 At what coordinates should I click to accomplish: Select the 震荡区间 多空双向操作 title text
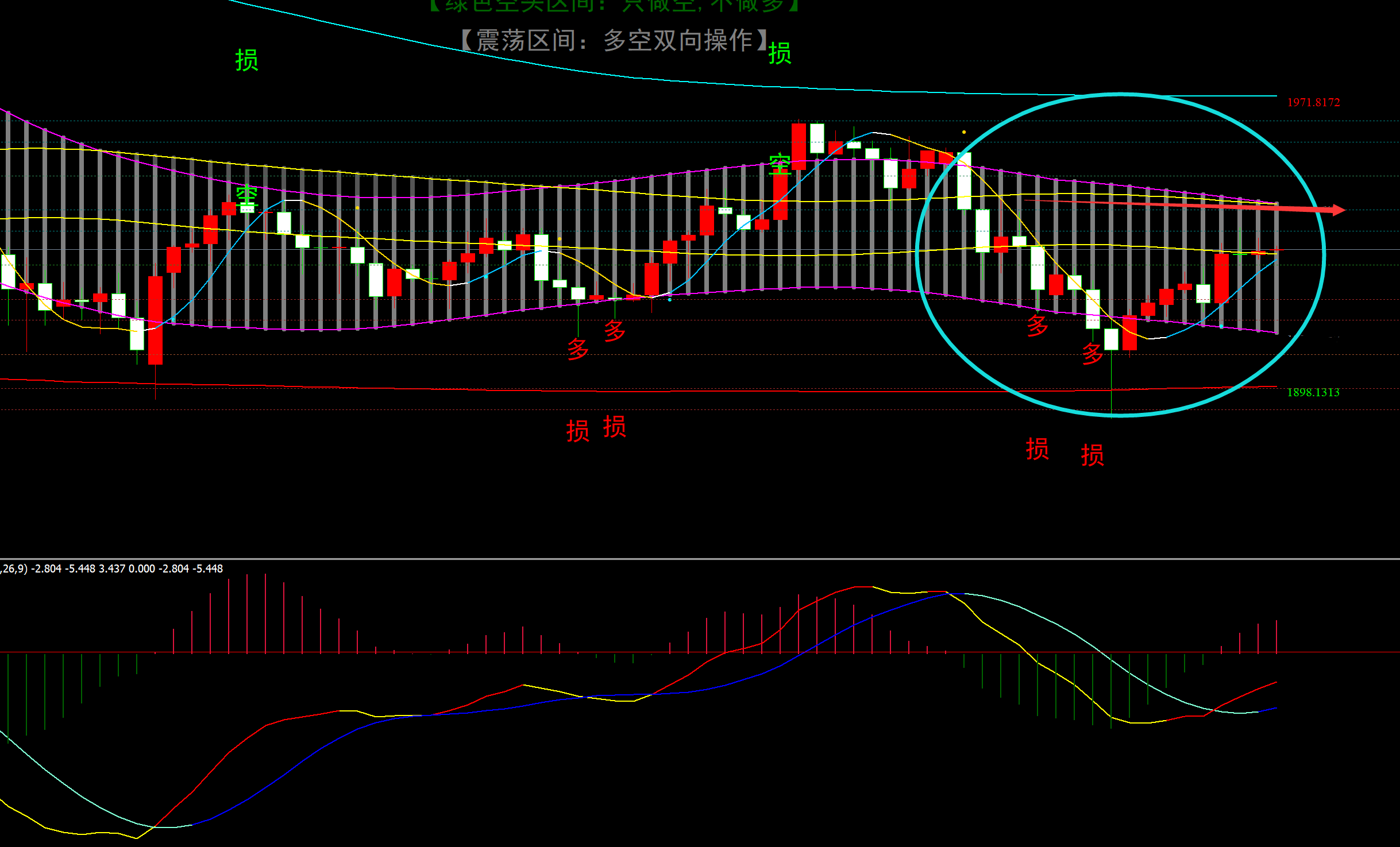tap(614, 40)
